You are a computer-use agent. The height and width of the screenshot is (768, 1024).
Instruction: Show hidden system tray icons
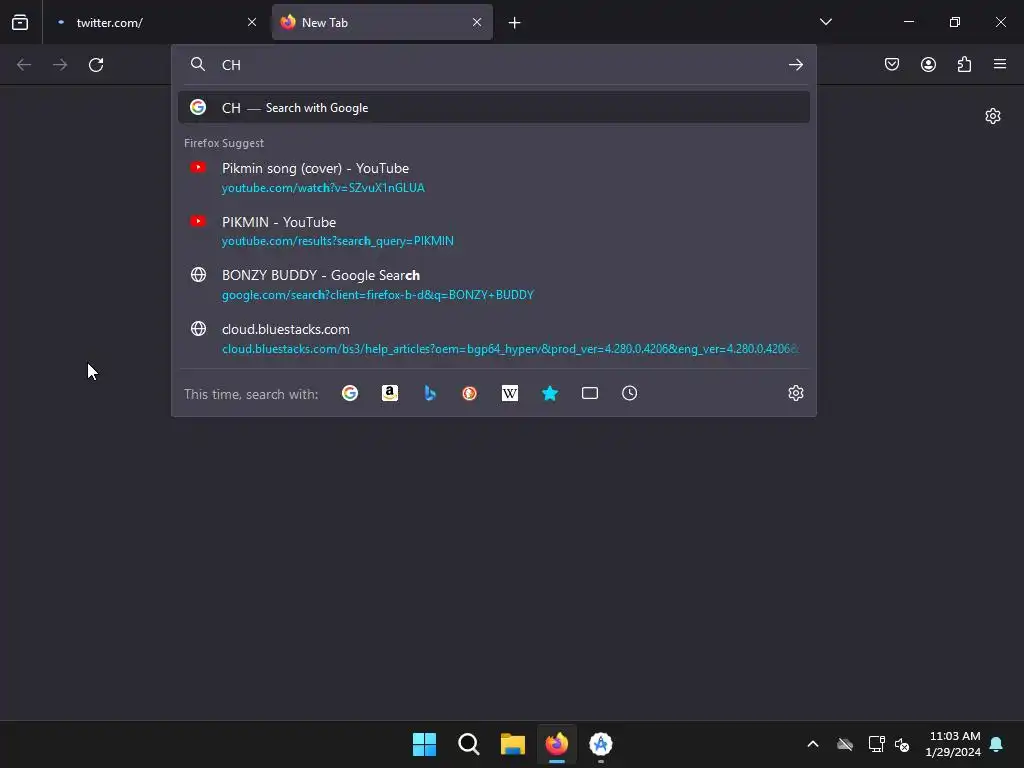(813, 744)
